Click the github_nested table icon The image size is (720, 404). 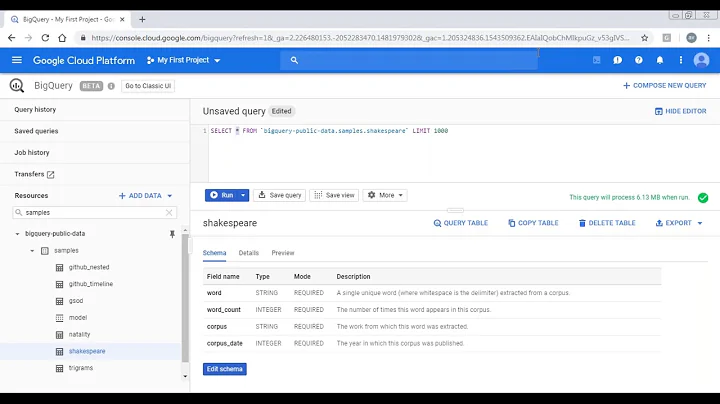(x=59, y=268)
